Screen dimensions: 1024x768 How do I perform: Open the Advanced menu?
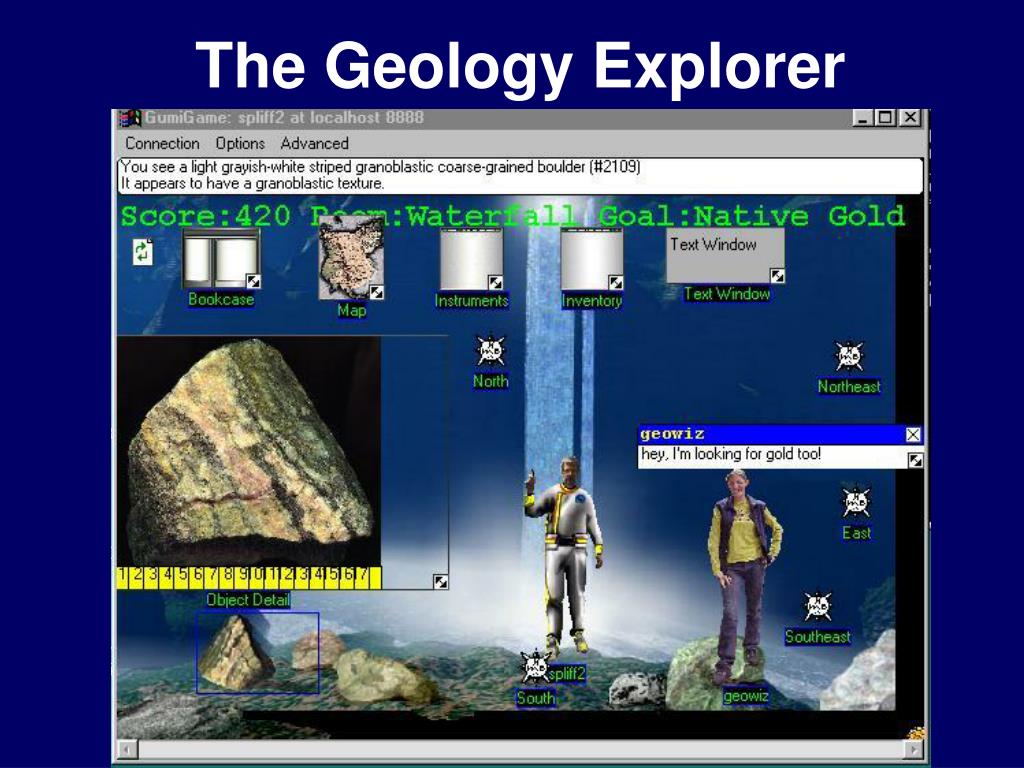coord(315,143)
